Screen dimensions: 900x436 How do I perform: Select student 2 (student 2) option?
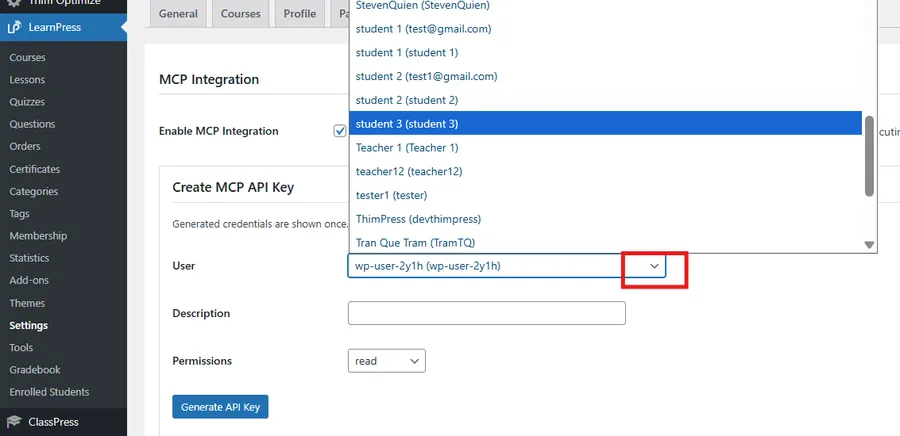[x=606, y=100]
